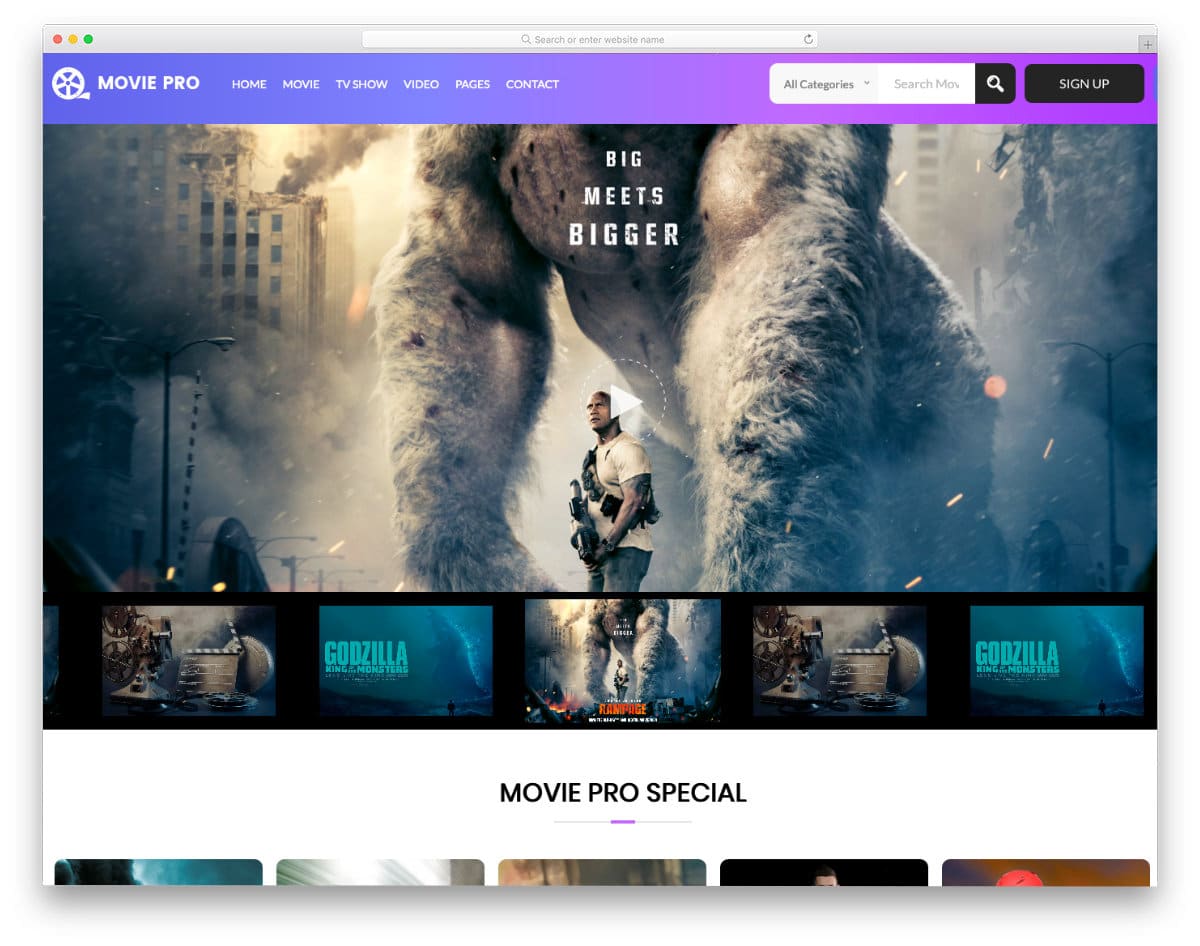Viewport: 1200px width, 946px height.
Task: Click the browser address bar
Action: [x=590, y=40]
